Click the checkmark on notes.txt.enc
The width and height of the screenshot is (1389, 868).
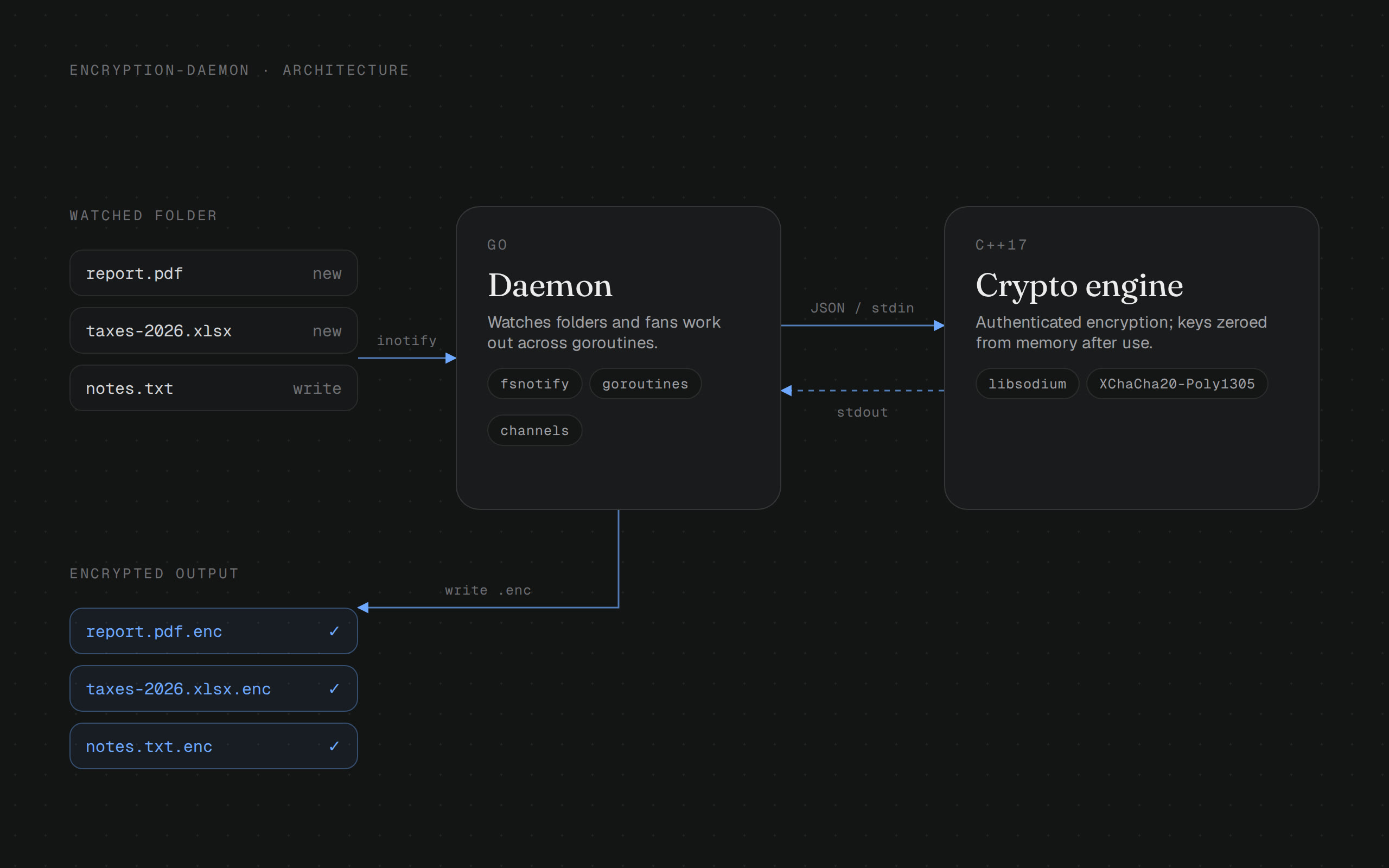point(334,746)
